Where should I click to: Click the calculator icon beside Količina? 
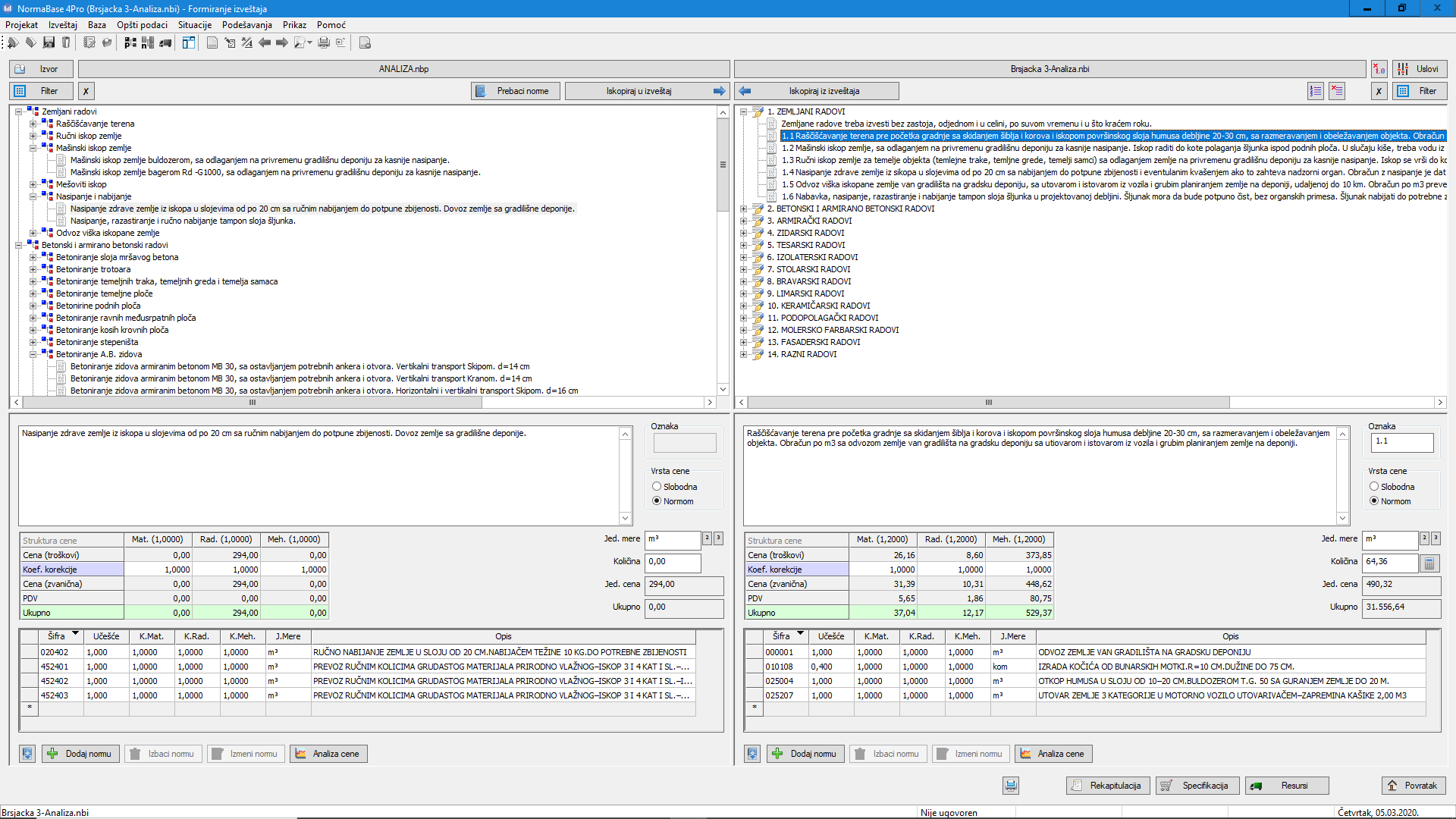click(1429, 563)
